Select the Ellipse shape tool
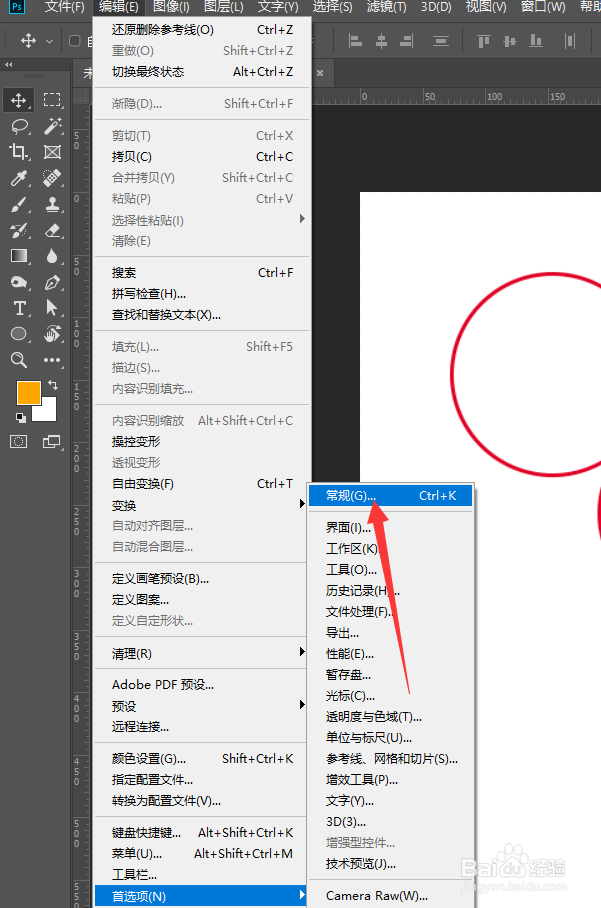 pyautogui.click(x=19, y=334)
